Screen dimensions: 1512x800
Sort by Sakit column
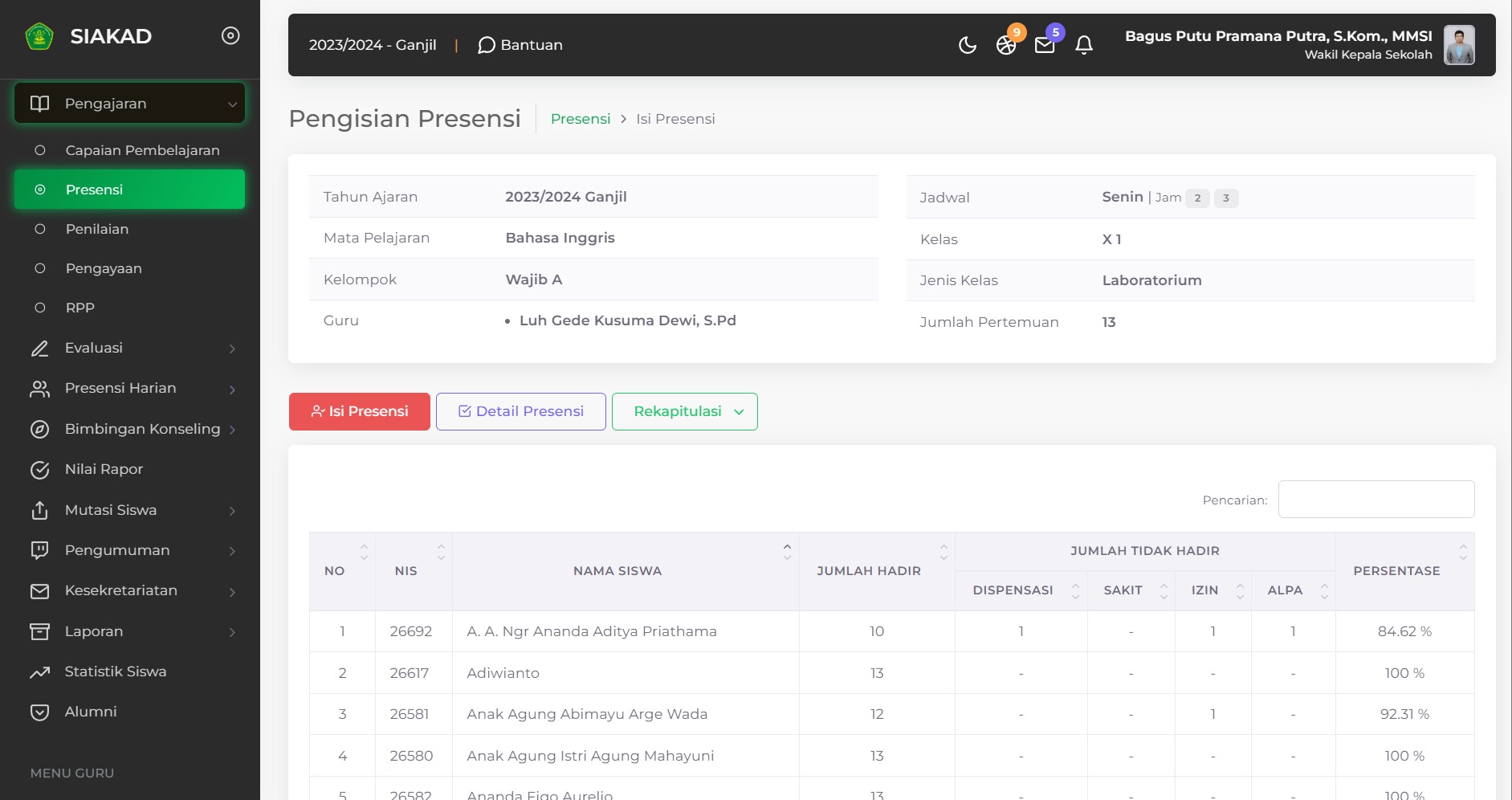[1131, 590]
